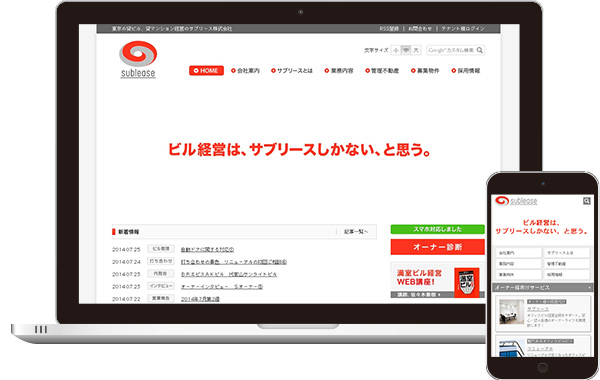The width and height of the screenshot is (600, 380).
Task: Open the 業務内容 menu item
Action: coord(339,70)
